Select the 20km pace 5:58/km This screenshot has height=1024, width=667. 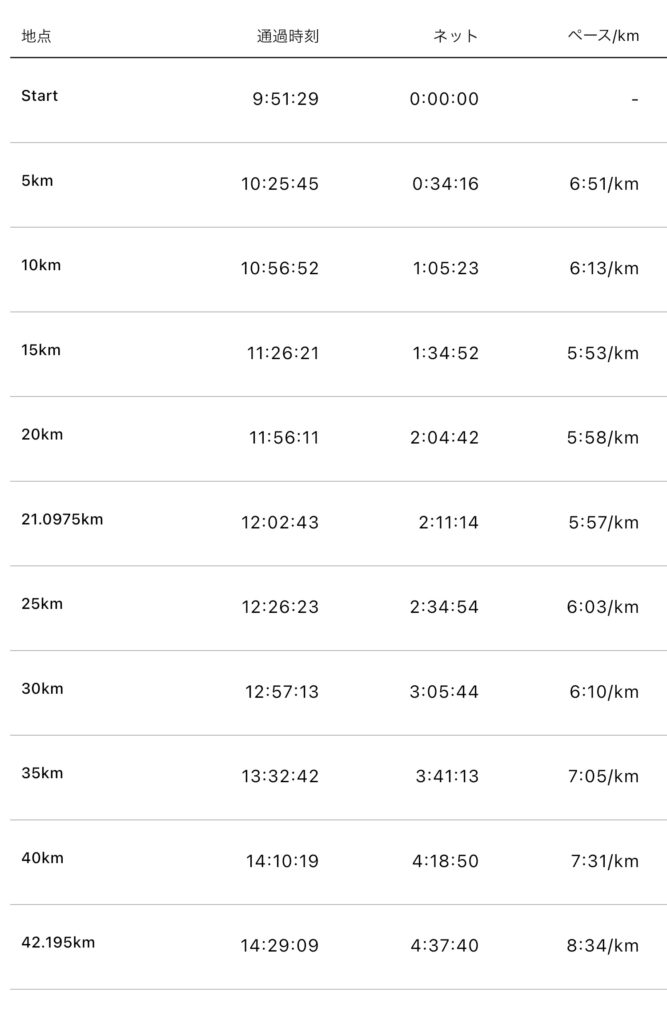click(x=604, y=438)
